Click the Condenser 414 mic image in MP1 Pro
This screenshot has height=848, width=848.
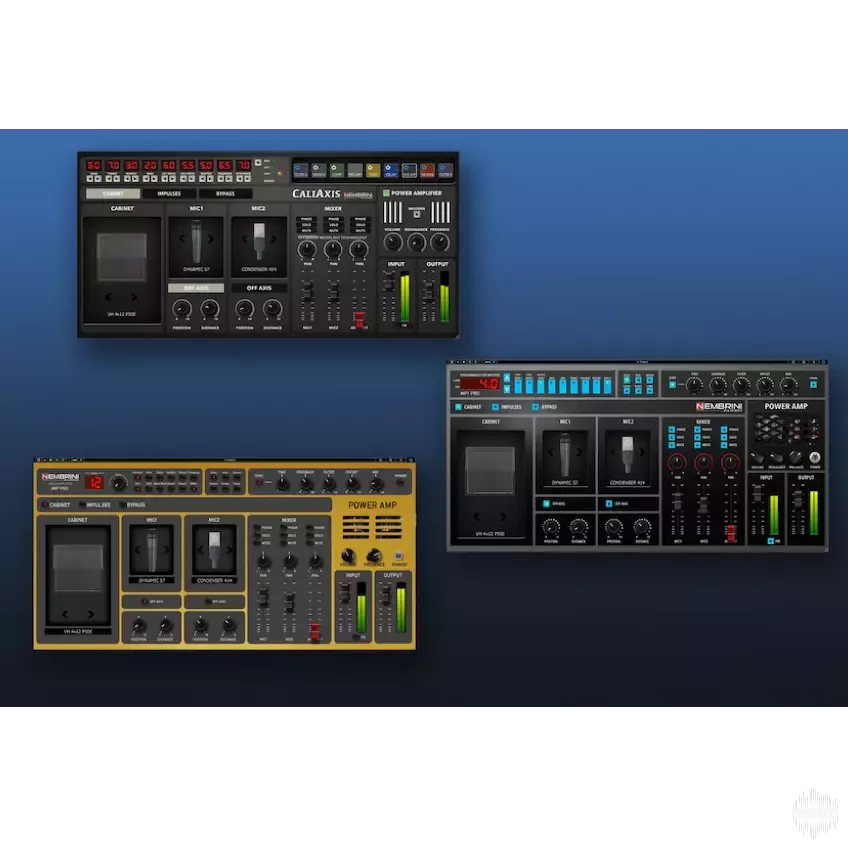point(627,455)
